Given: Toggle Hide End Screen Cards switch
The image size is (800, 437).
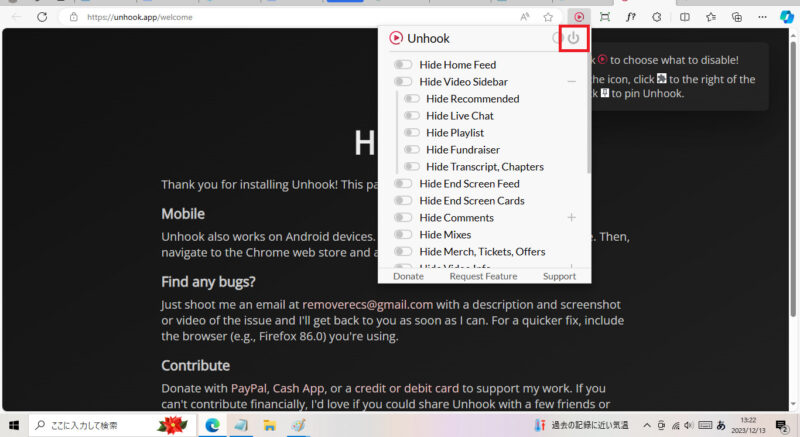Looking at the screenshot, I should (403, 200).
